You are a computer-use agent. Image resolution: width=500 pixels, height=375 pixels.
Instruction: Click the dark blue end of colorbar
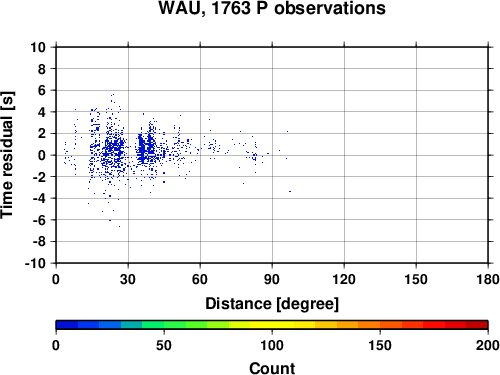pos(67,325)
